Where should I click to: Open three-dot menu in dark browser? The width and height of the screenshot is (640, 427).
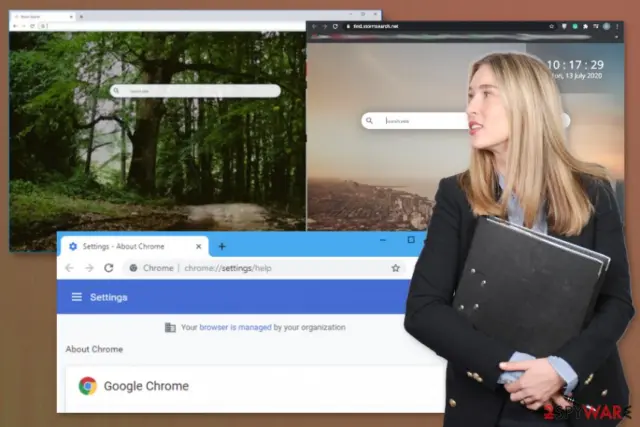(x=617, y=26)
